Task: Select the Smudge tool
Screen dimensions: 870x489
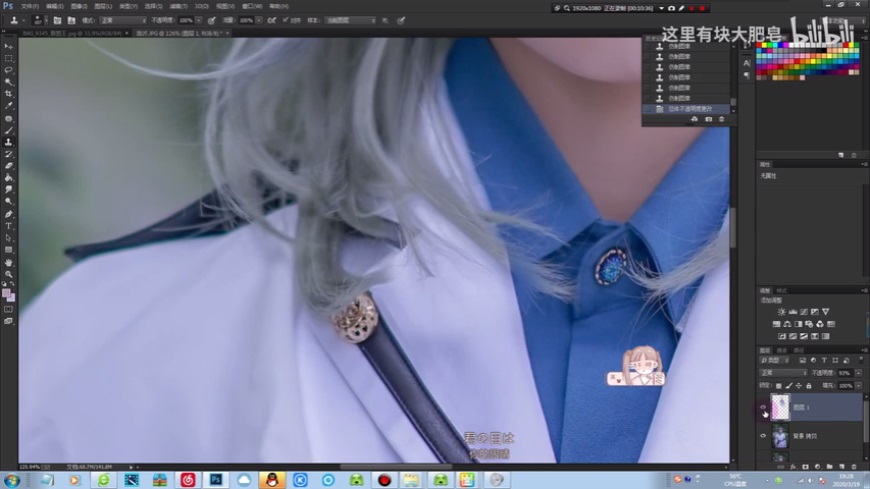Action: point(8,190)
